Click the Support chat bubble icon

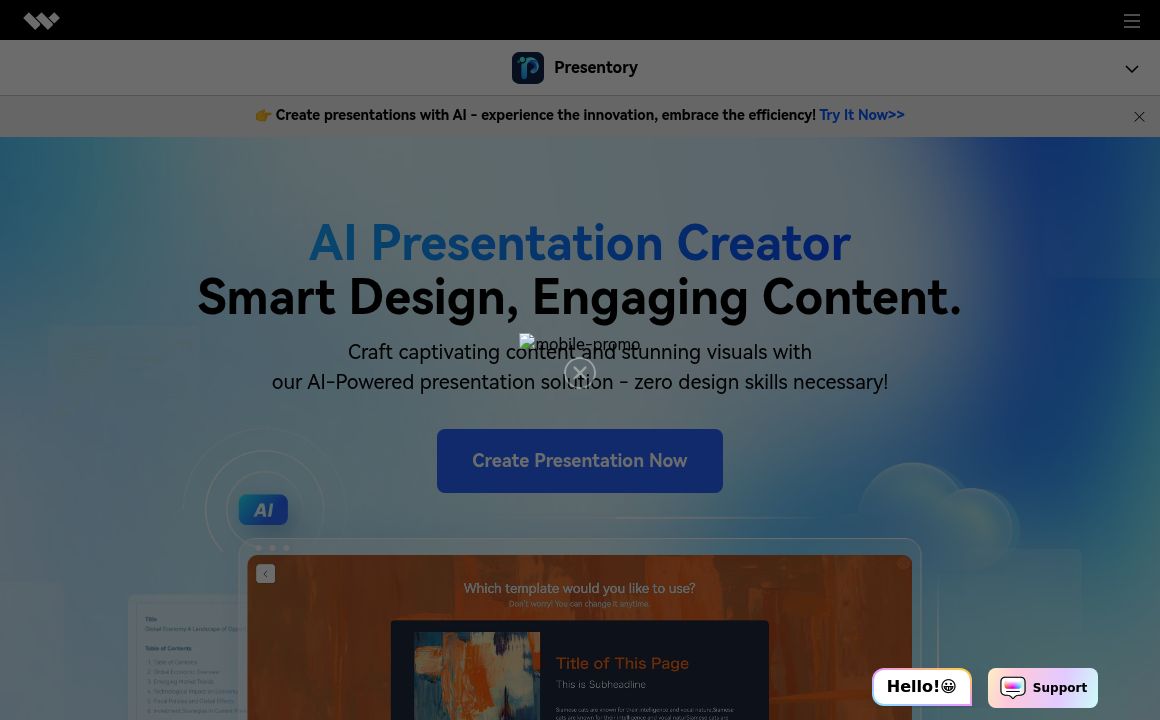1013,688
